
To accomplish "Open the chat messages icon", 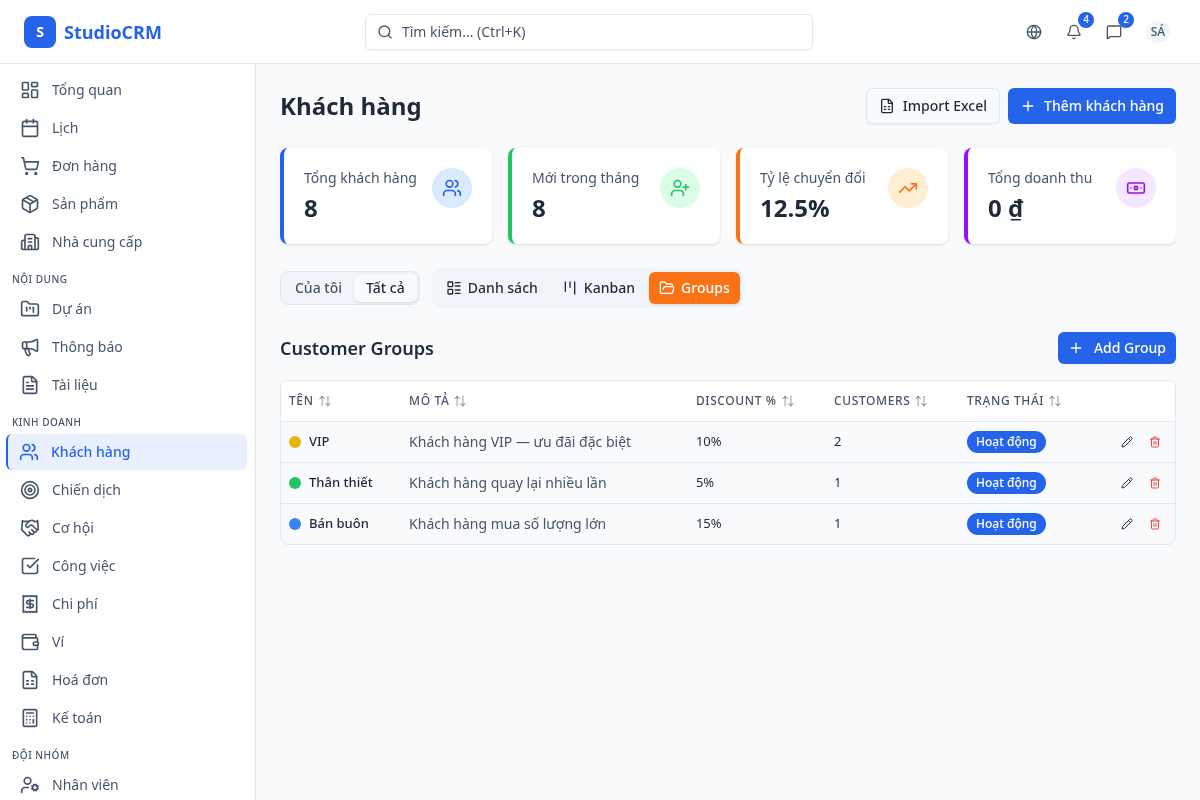I will 1114,32.
